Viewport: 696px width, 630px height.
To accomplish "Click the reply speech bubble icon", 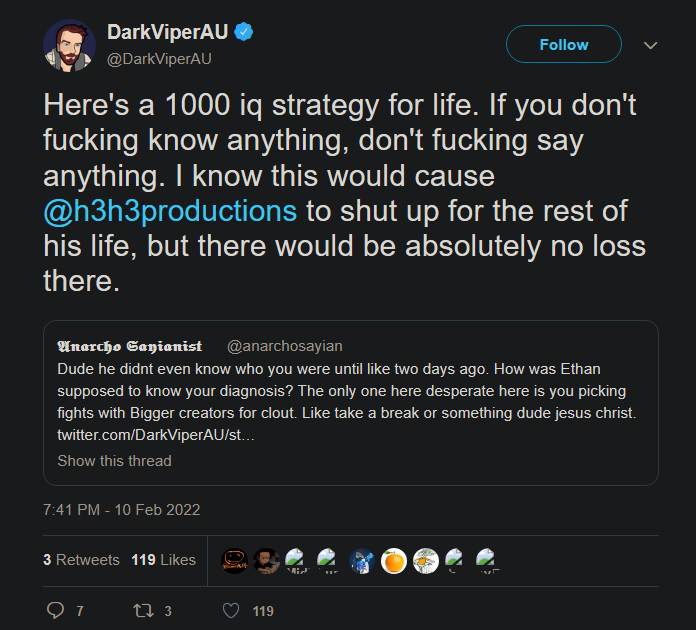I will click(55, 610).
